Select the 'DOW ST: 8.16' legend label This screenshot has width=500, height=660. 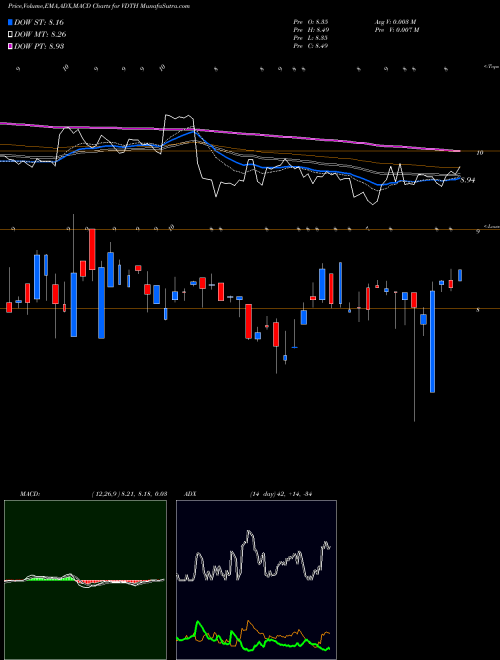point(39,22)
